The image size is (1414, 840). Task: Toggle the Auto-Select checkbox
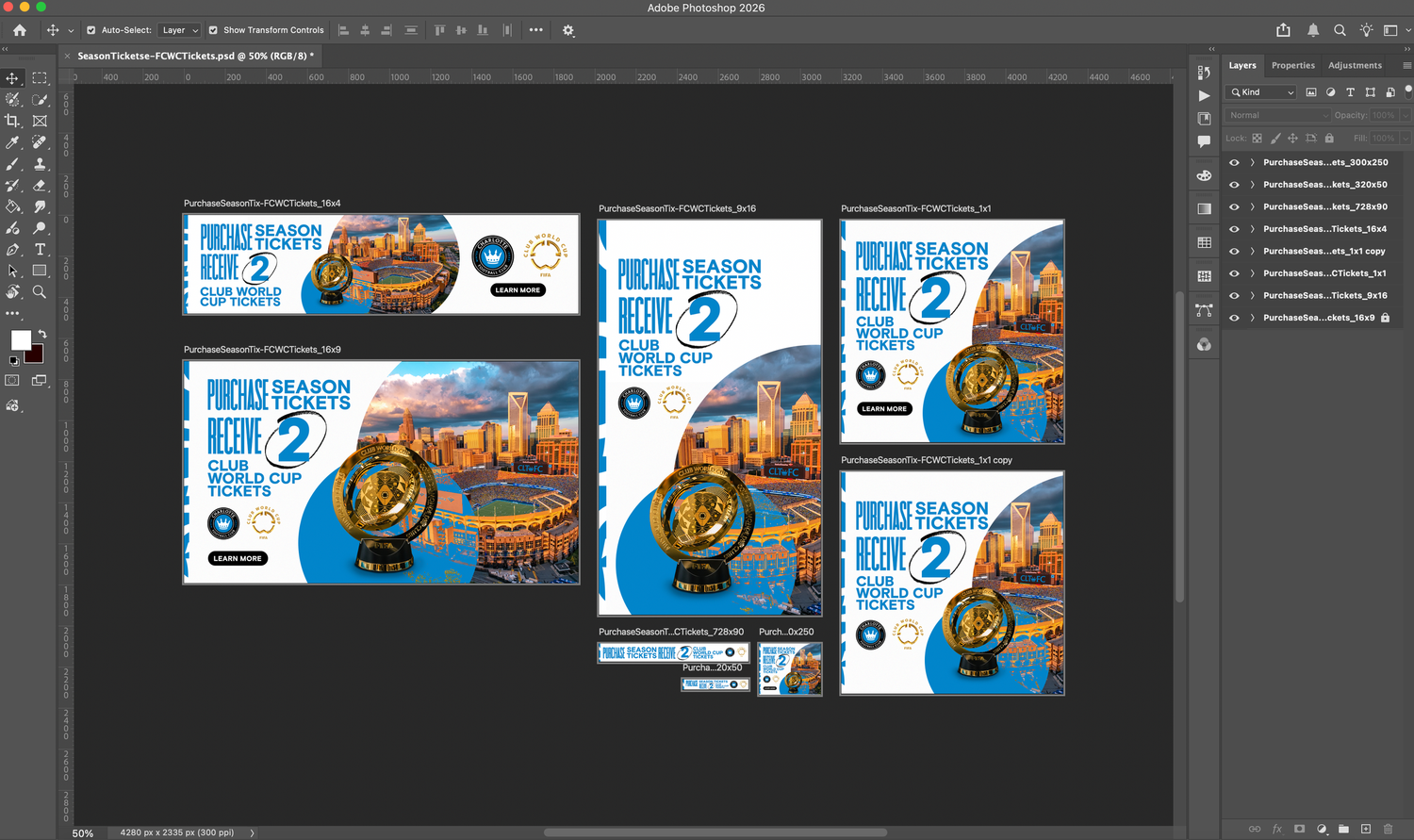[91, 30]
